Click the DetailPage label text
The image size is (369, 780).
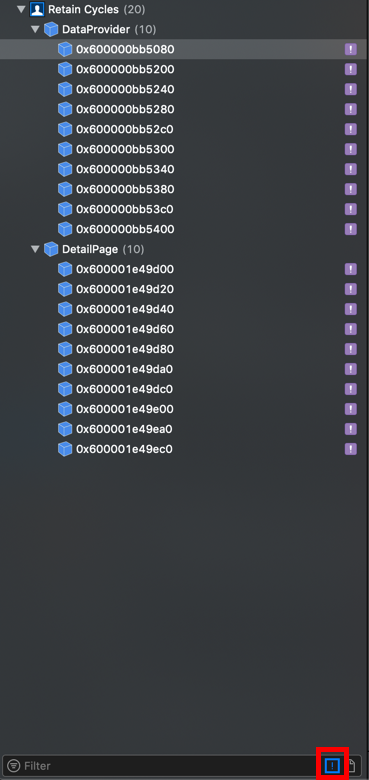[x=90, y=249]
